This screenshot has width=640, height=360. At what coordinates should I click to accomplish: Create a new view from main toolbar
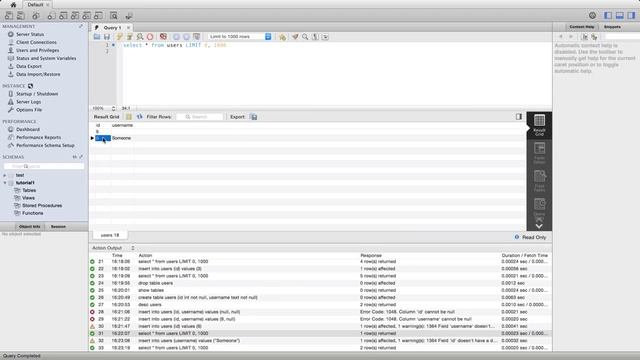(75, 16)
